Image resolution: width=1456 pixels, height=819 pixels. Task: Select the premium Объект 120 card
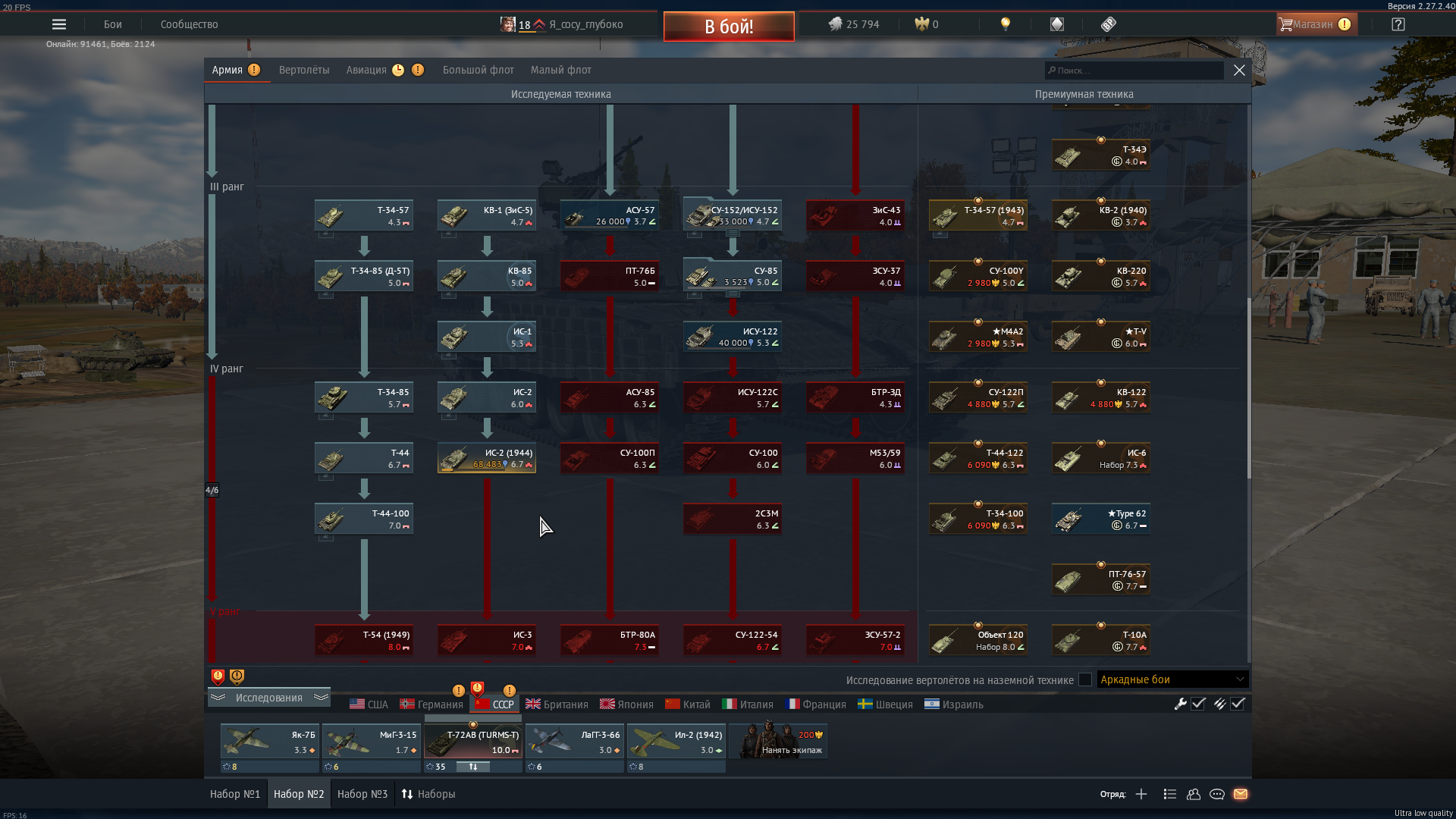coord(978,640)
